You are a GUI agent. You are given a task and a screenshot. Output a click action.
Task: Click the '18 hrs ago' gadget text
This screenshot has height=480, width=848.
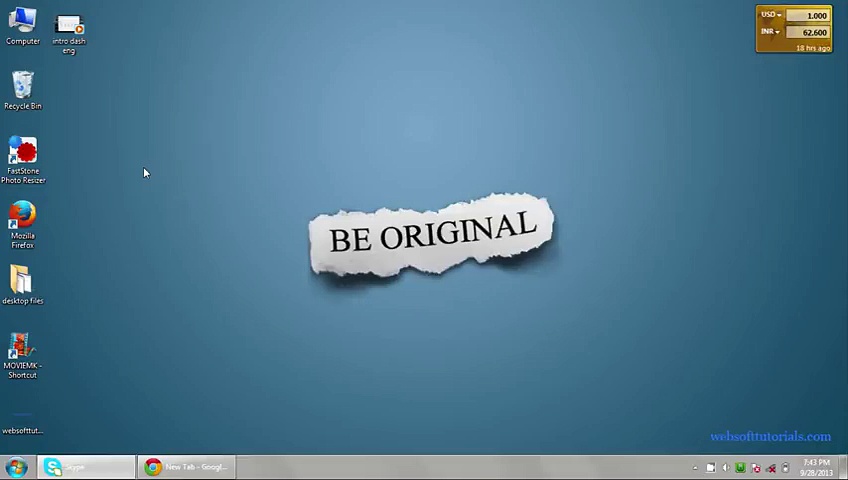[813, 48]
